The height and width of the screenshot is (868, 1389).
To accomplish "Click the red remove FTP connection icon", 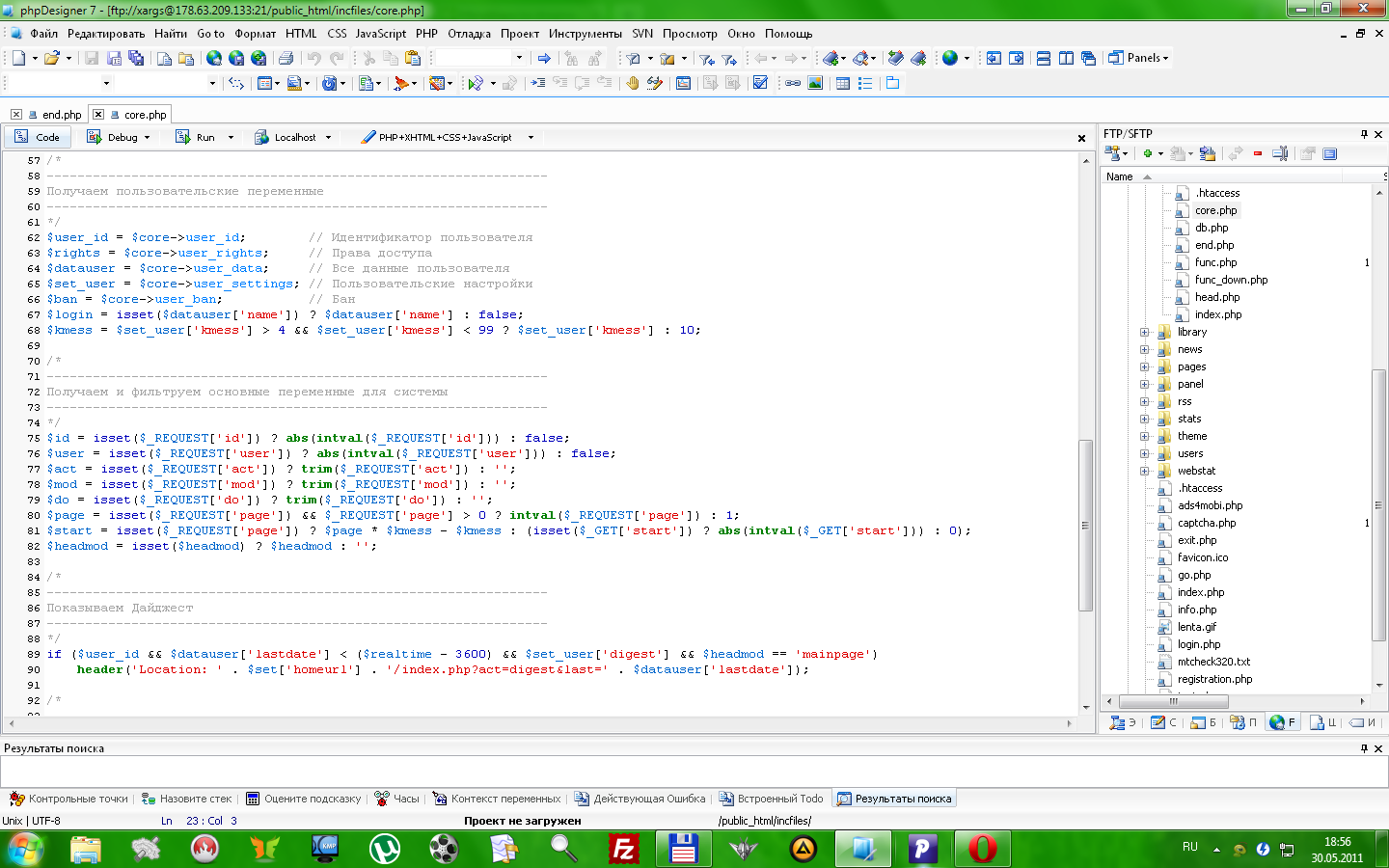I will pyautogui.click(x=1257, y=153).
